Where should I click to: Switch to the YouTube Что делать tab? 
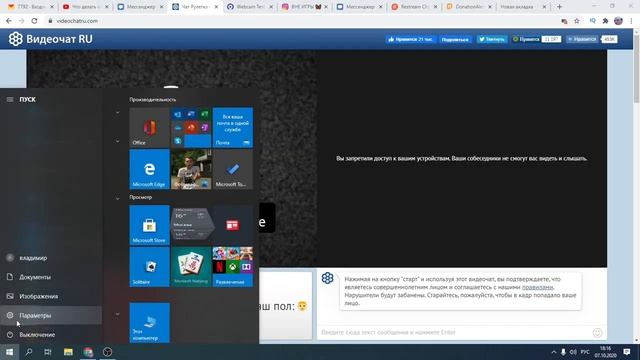tap(86, 7)
